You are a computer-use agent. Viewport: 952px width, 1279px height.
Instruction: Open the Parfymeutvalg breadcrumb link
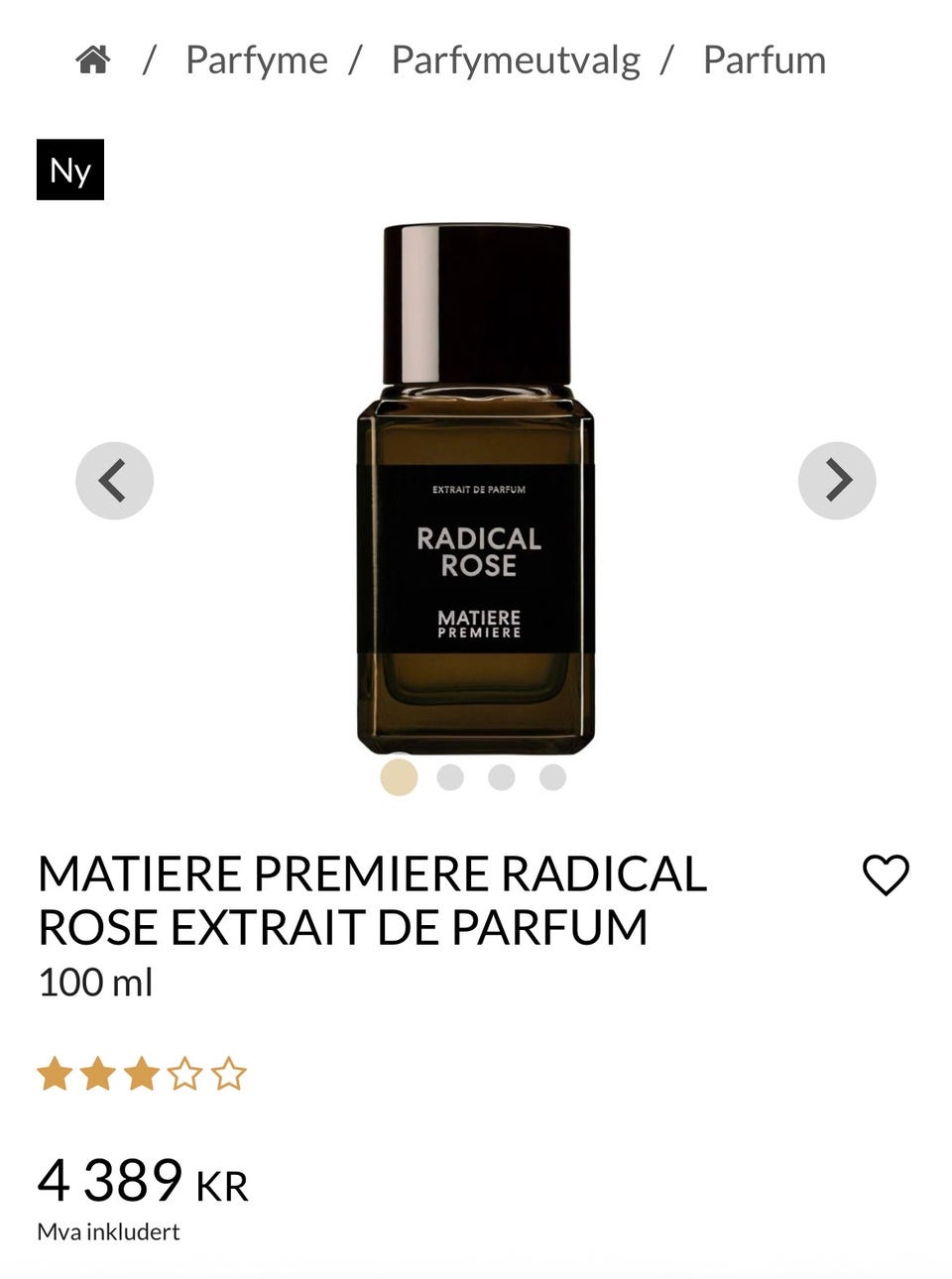coord(516,60)
